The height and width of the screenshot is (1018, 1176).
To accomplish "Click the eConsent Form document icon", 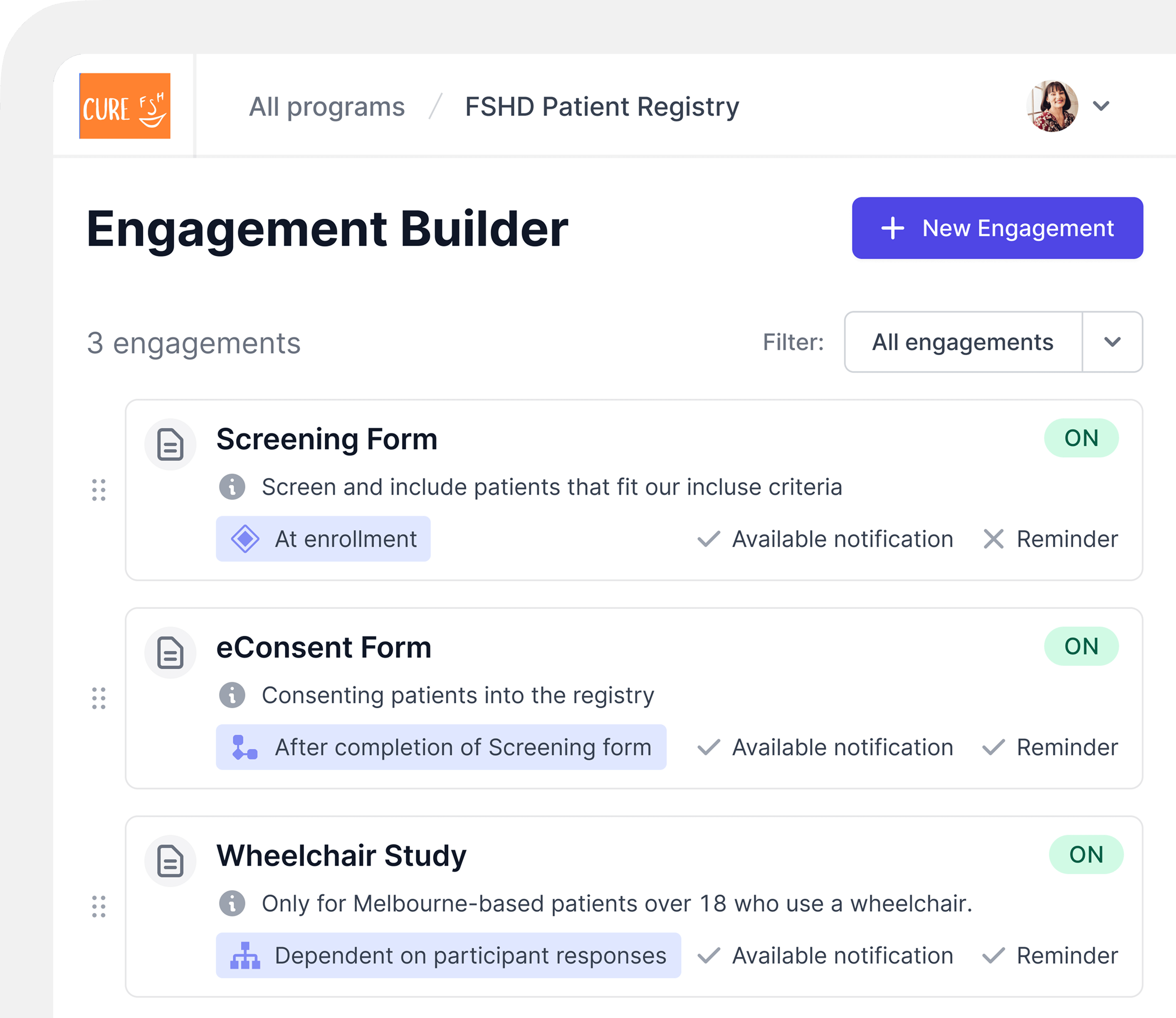I will point(170,653).
